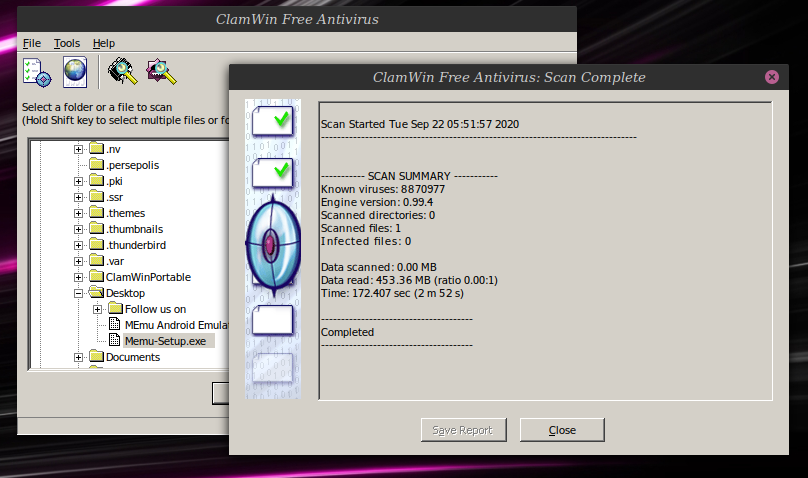Screen dimensions: 808x478
Task: Expand the ClamWinPortable folder
Action: pos(78,277)
